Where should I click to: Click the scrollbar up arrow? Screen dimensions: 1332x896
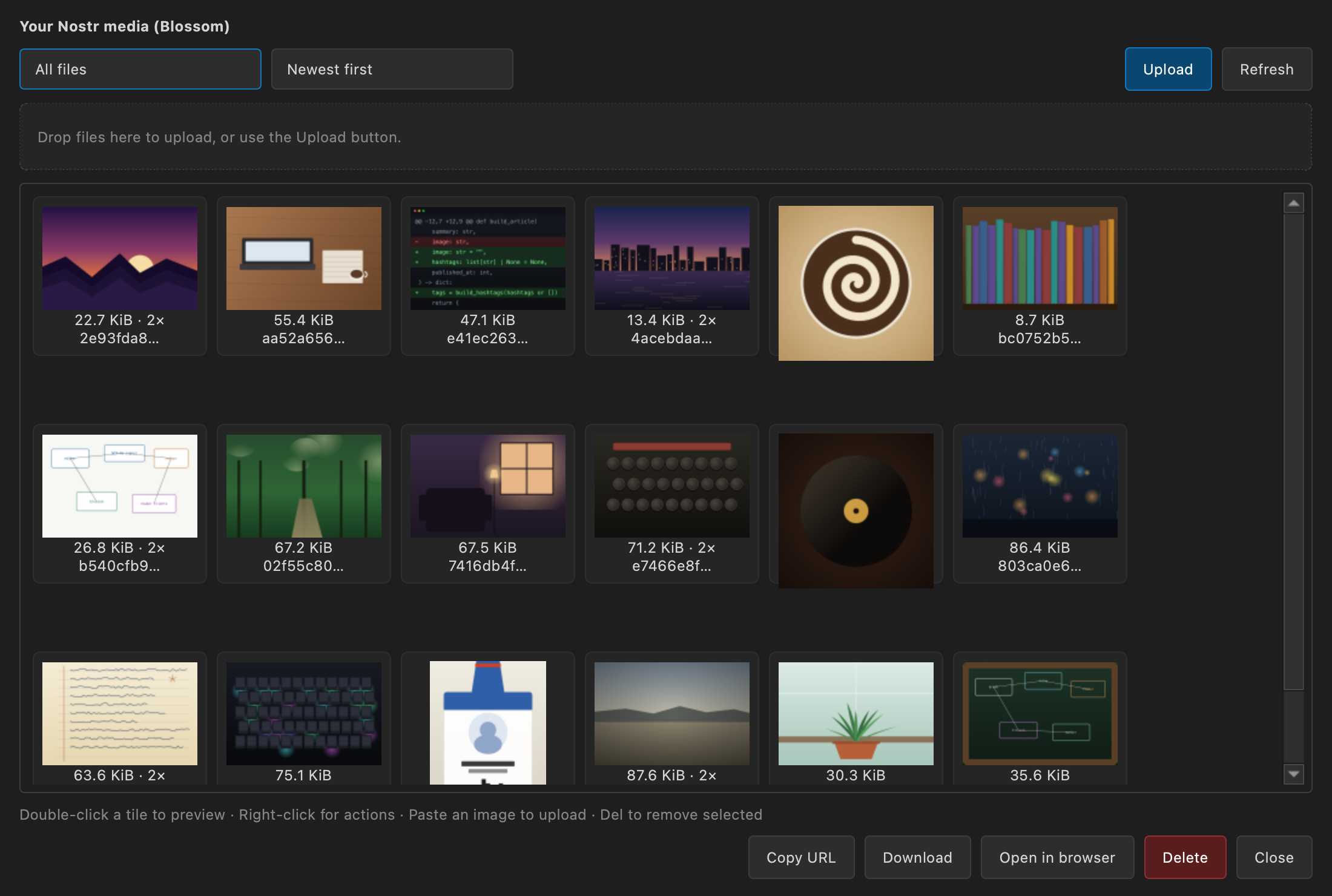[1294, 203]
